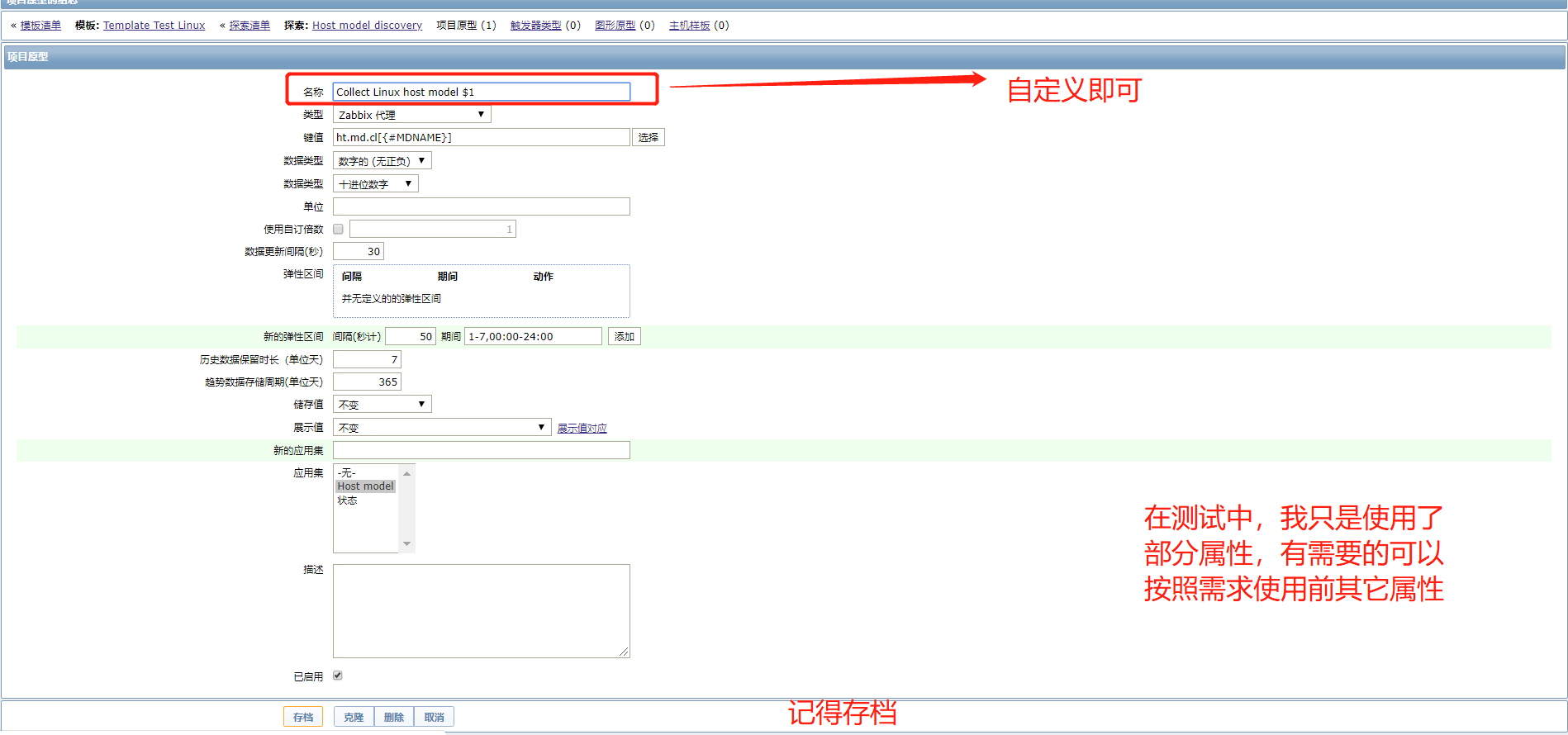This screenshot has width=1568, height=735.
Task: Toggle 使用自订倍数 custom multiplier checkbox
Action: coord(338,229)
